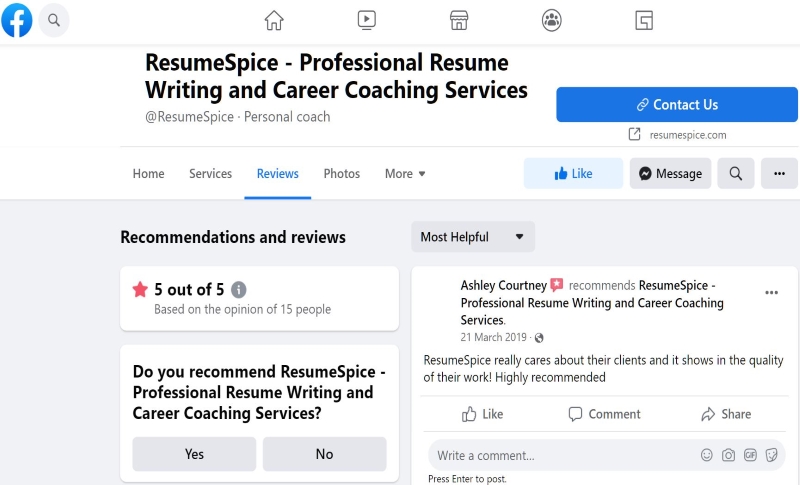
Task: Attach a photo with camera icon
Action: [729, 455]
